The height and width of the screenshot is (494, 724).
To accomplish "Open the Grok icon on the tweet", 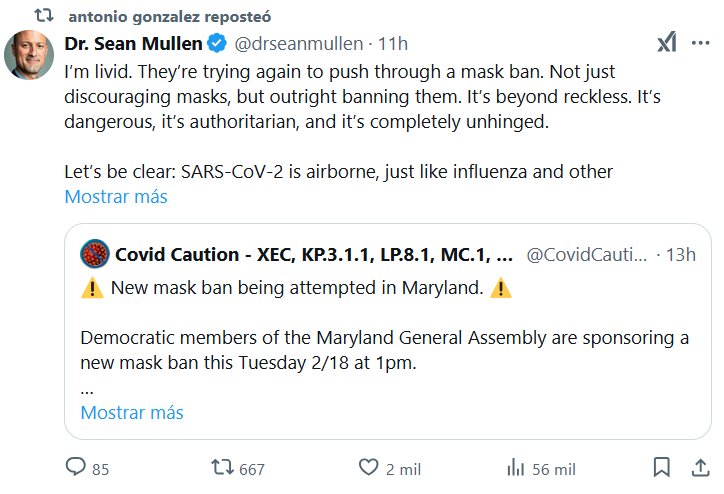I will 667,43.
